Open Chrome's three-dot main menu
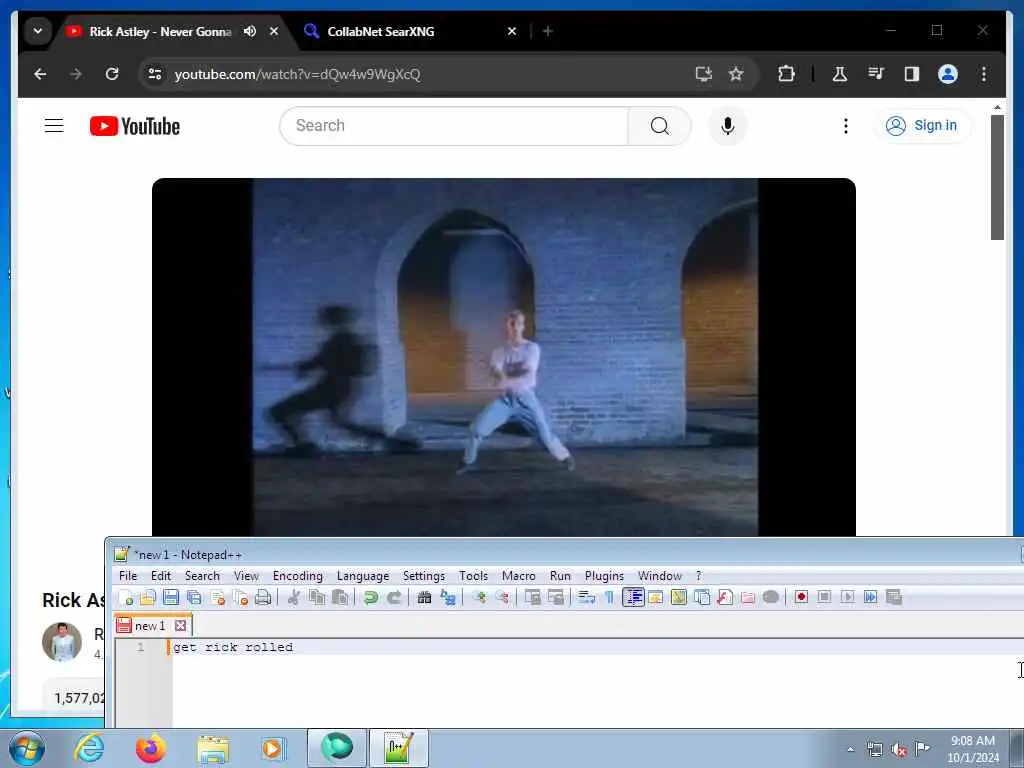This screenshot has width=1024, height=768. [984, 74]
